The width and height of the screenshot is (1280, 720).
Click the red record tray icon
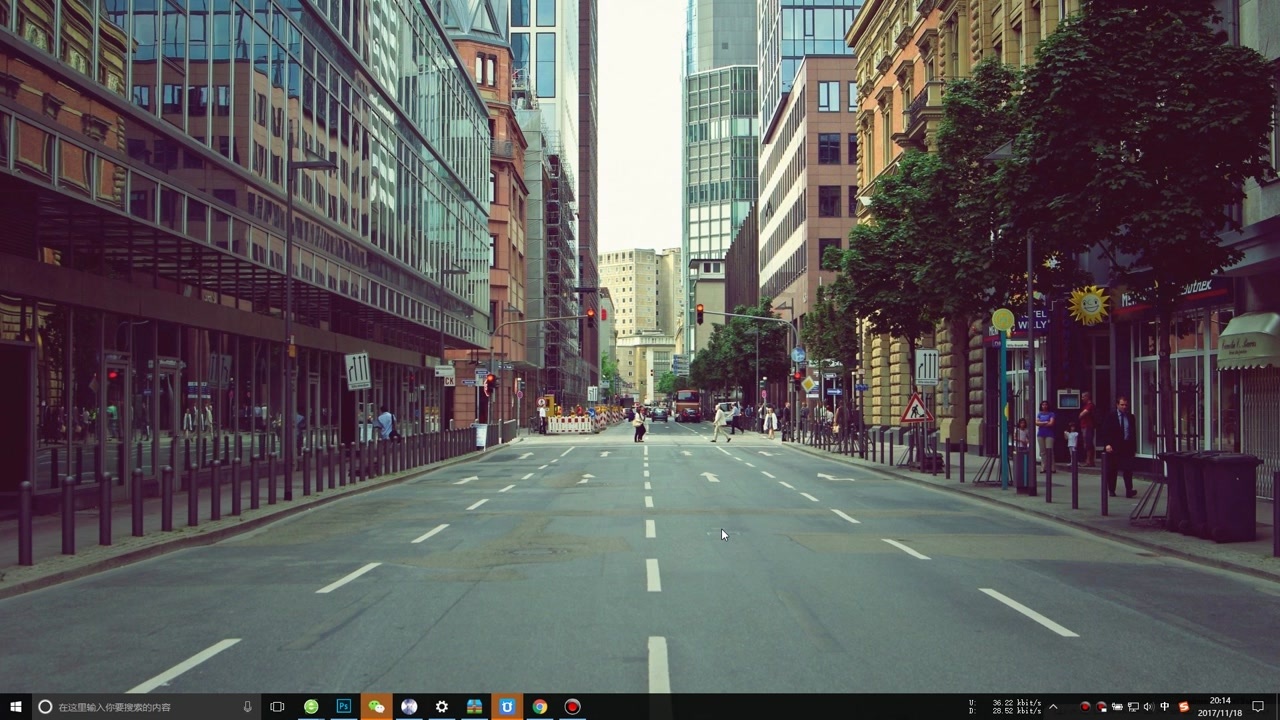1085,707
